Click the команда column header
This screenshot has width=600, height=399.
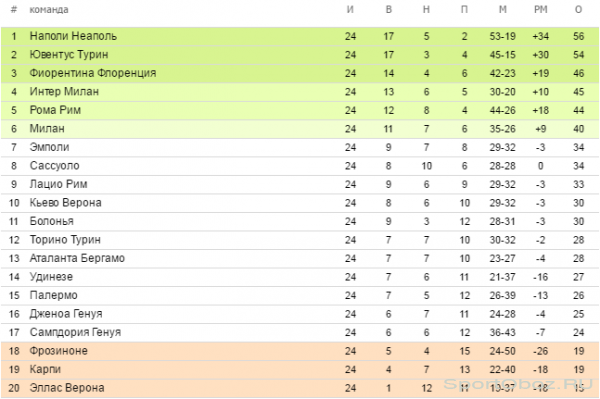(49, 10)
